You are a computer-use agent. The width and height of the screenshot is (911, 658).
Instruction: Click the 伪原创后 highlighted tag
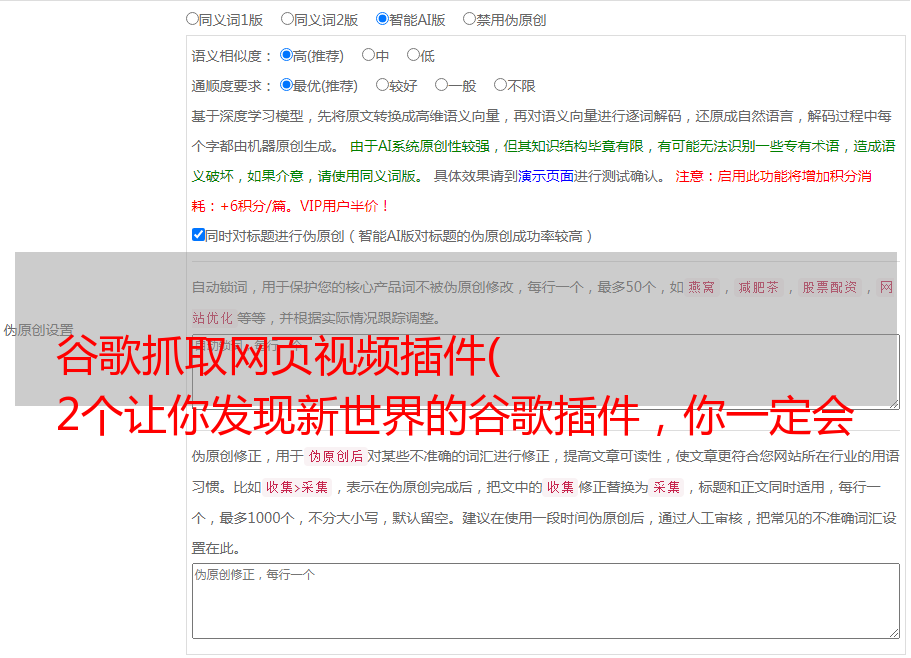(x=336, y=456)
